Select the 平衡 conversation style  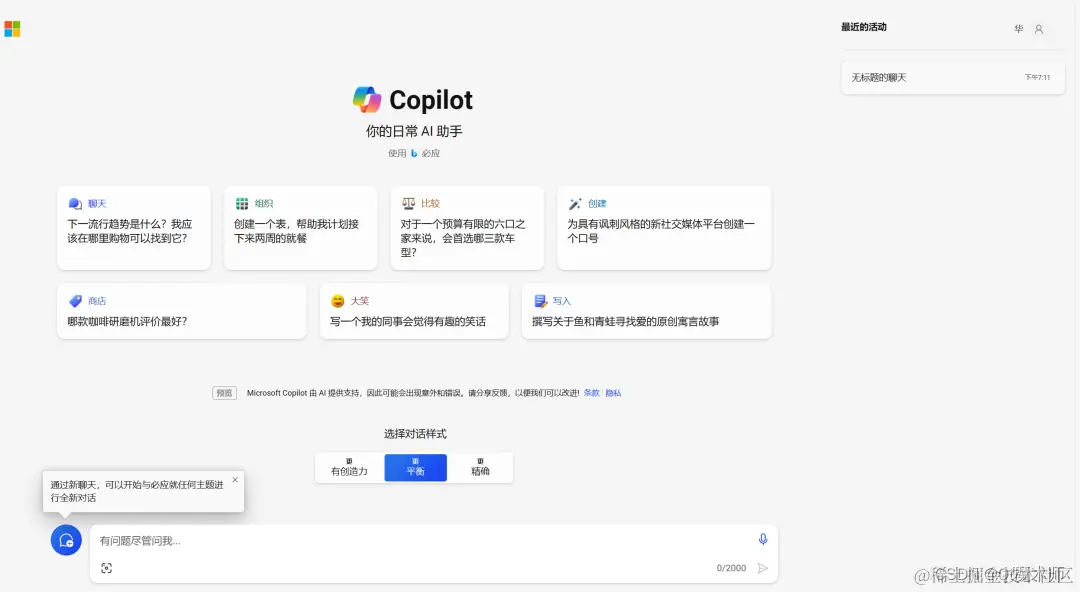(415, 467)
